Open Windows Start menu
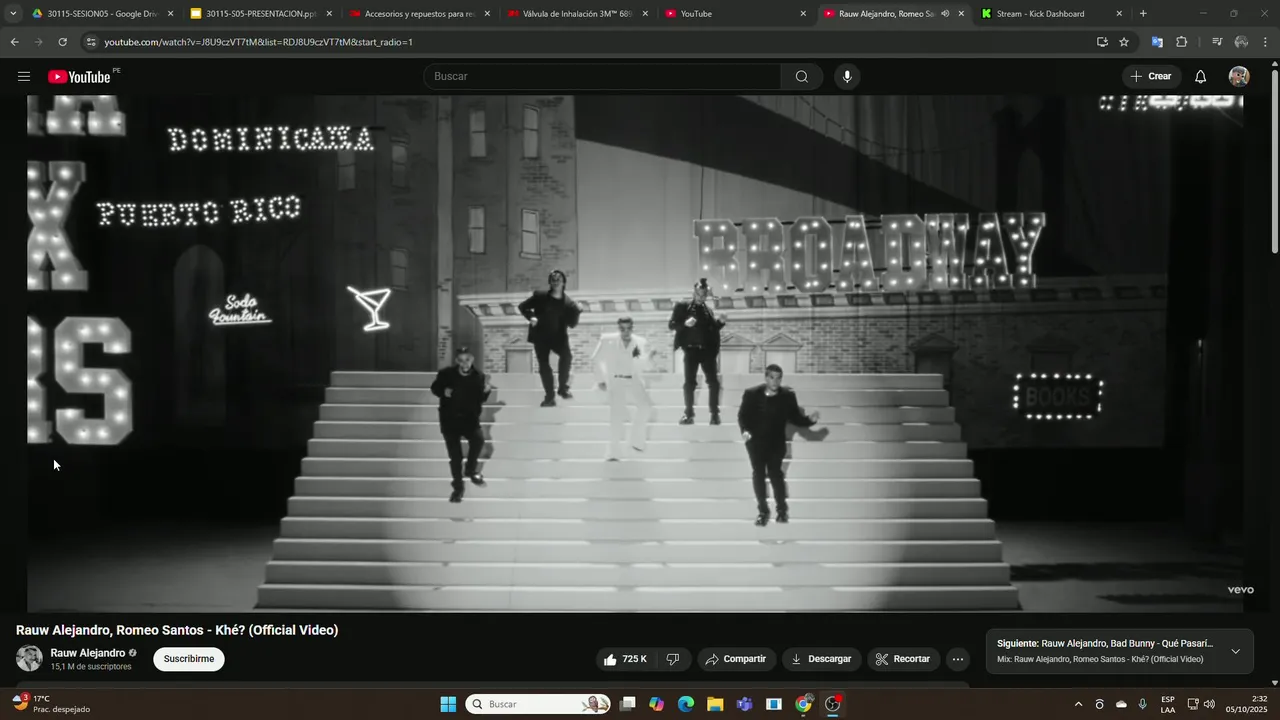The width and height of the screenshot is (1280, 720). 448,704
